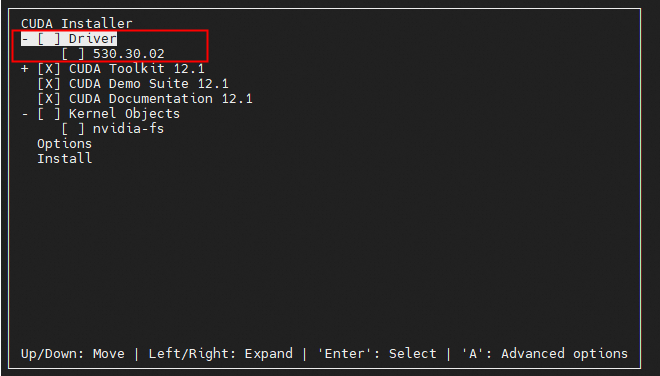Enable the 530.30.02 driver checkbox
The height and width of the screenshot is (376, 660).
click(73, 54)
